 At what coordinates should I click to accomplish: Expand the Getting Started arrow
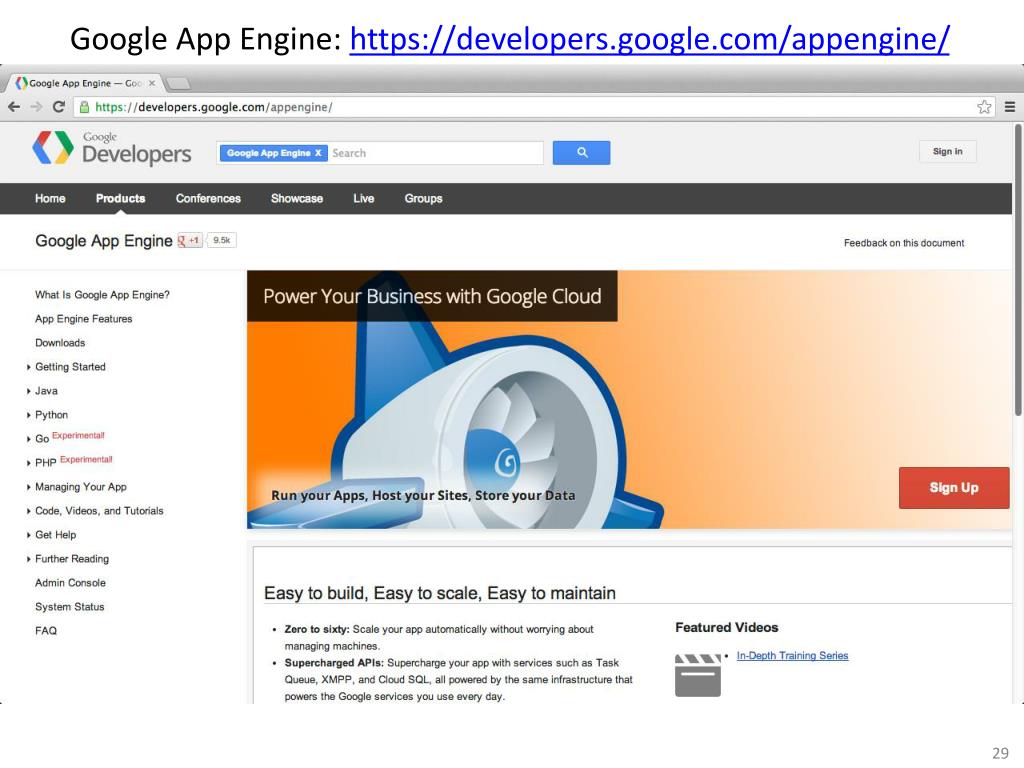click(x=29, y=367)
